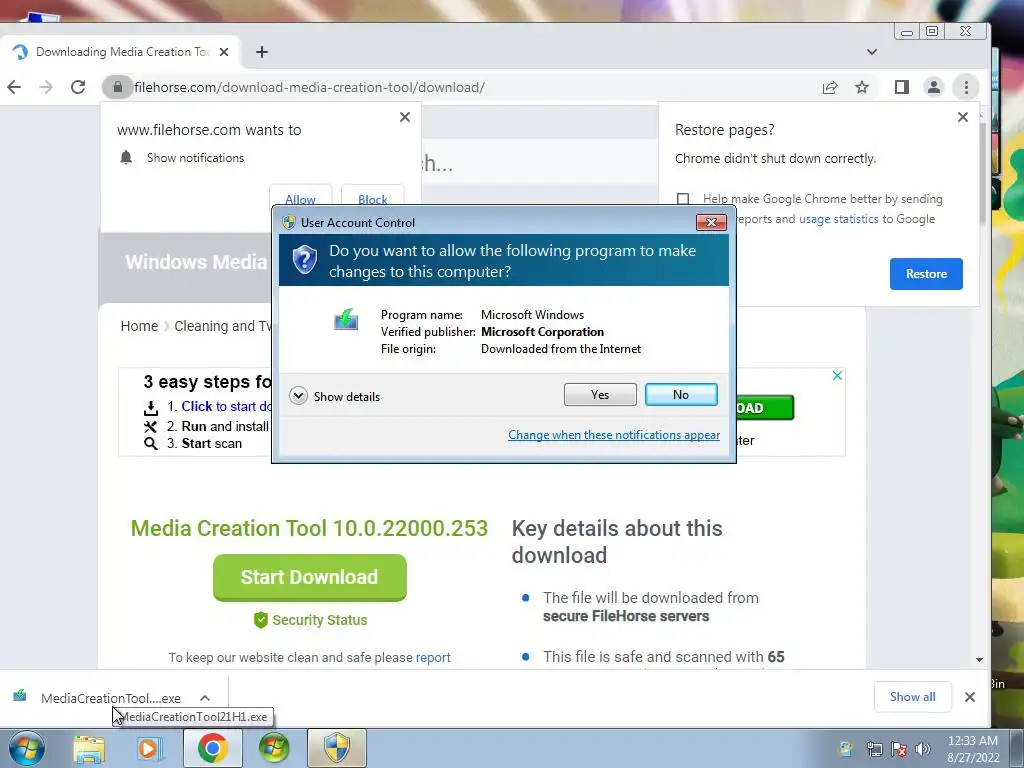Screen dimensions: 1024x768
Task: Block notifications from www.filehorse.com
Action: tap(372, 198)
